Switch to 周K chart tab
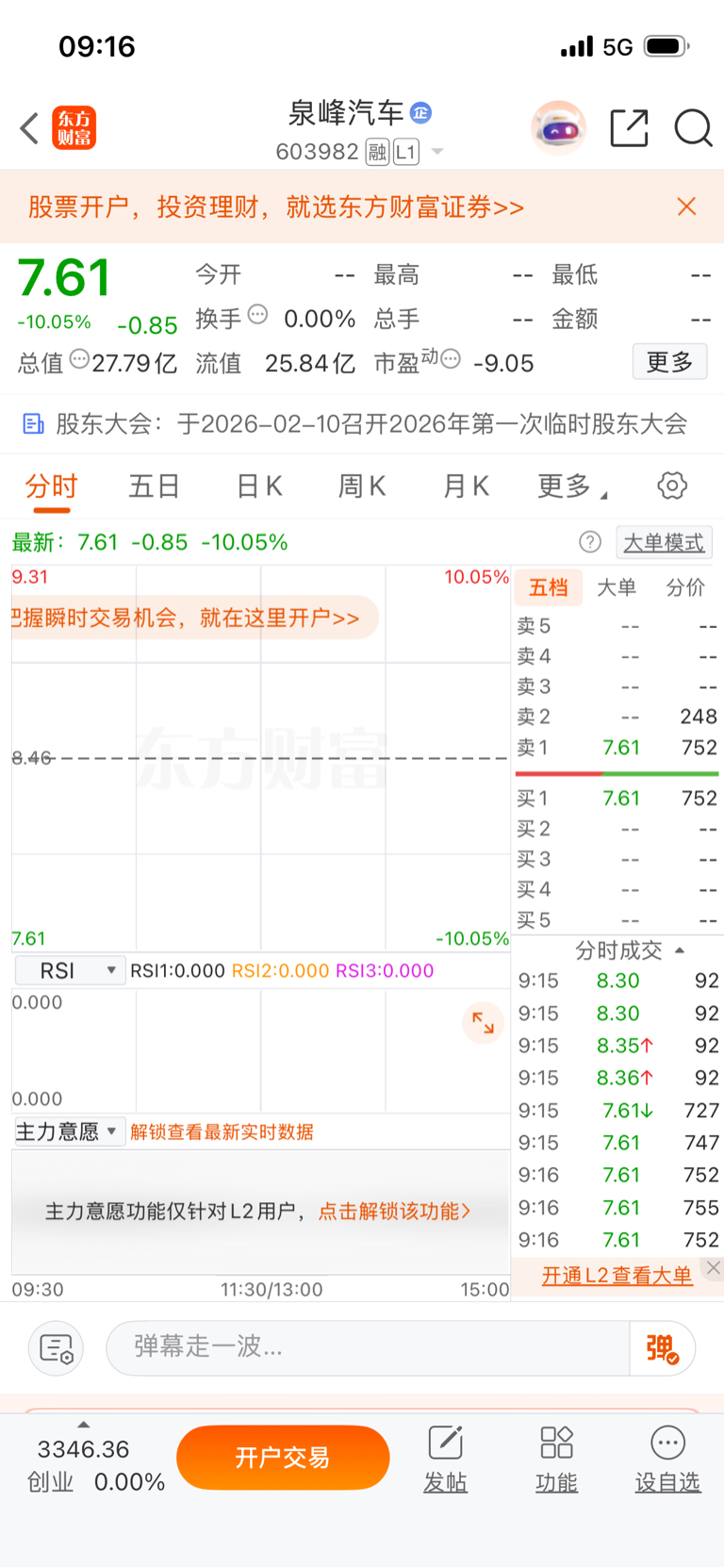Viewport: 724px width, 1568px height. click(x=362, y=487)
